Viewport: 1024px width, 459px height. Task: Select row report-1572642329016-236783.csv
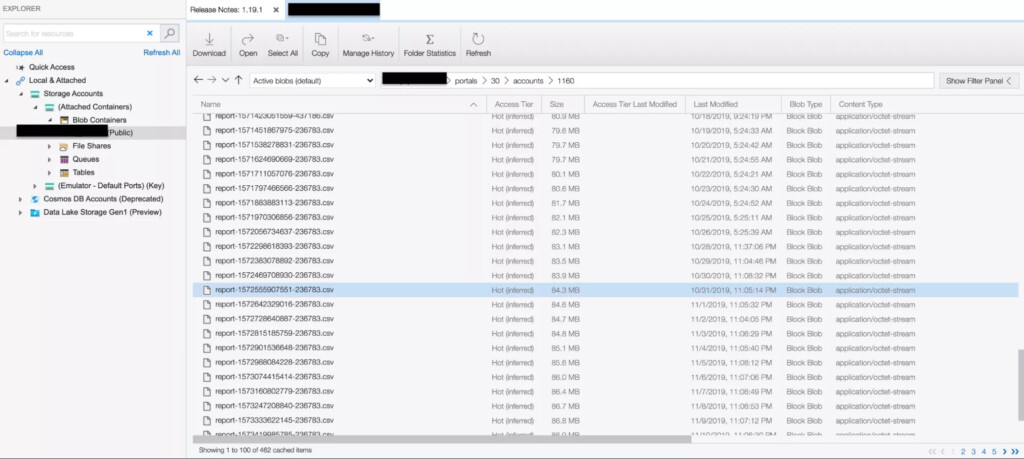tap(605, 304)
